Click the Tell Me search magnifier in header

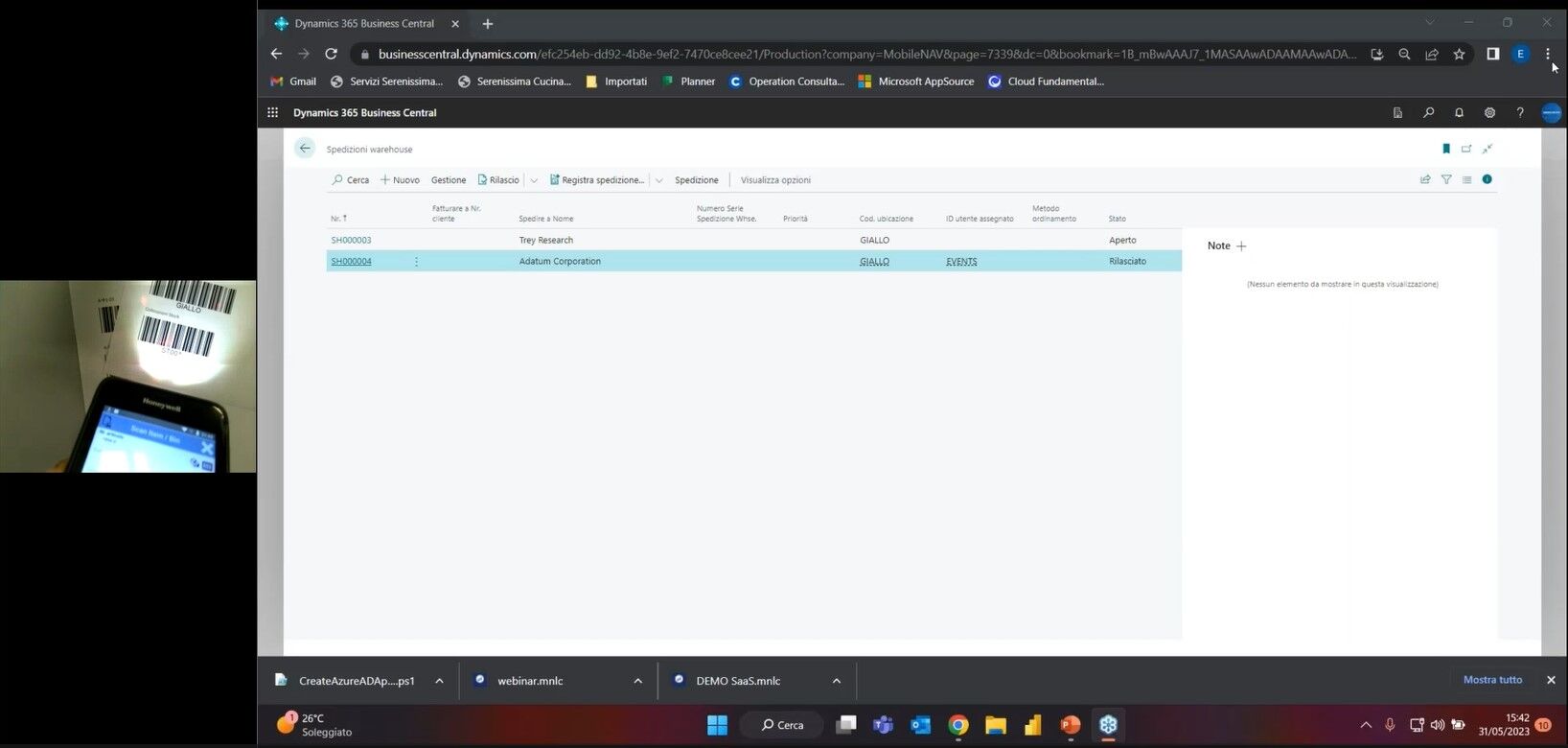(1428, 112)
